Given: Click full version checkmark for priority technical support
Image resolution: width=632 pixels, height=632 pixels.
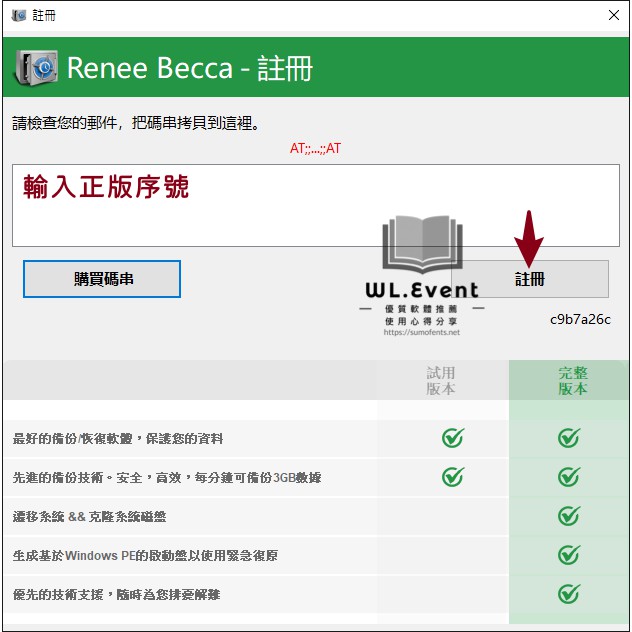Looking at the screenshot, I should pos(569,594).
